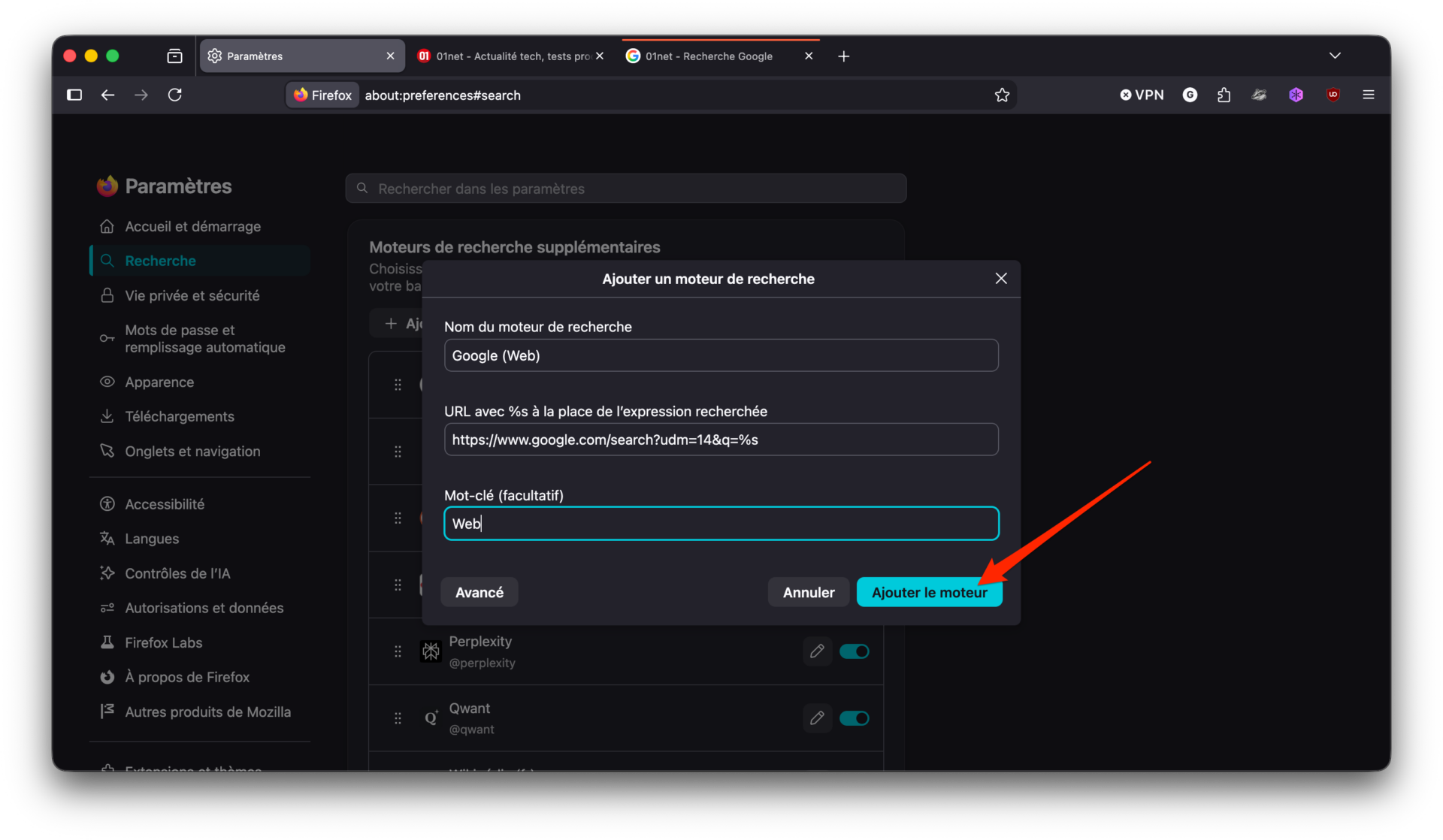This screenshot has width=1443, height=840.
Task: Open Autorisations et données settings
Action: [199, 608]
